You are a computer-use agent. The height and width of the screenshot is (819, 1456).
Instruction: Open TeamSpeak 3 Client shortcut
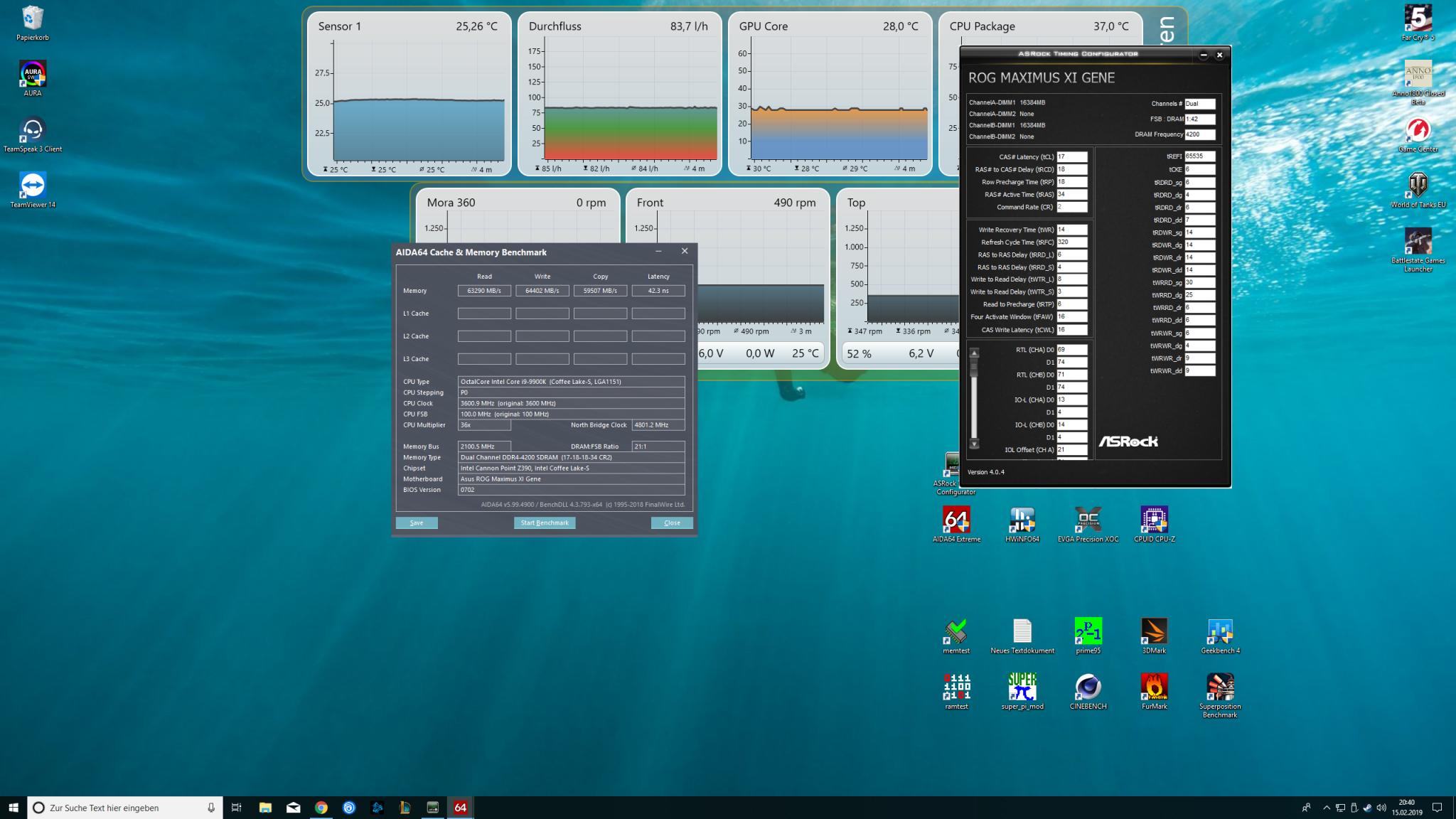point(33,134)
